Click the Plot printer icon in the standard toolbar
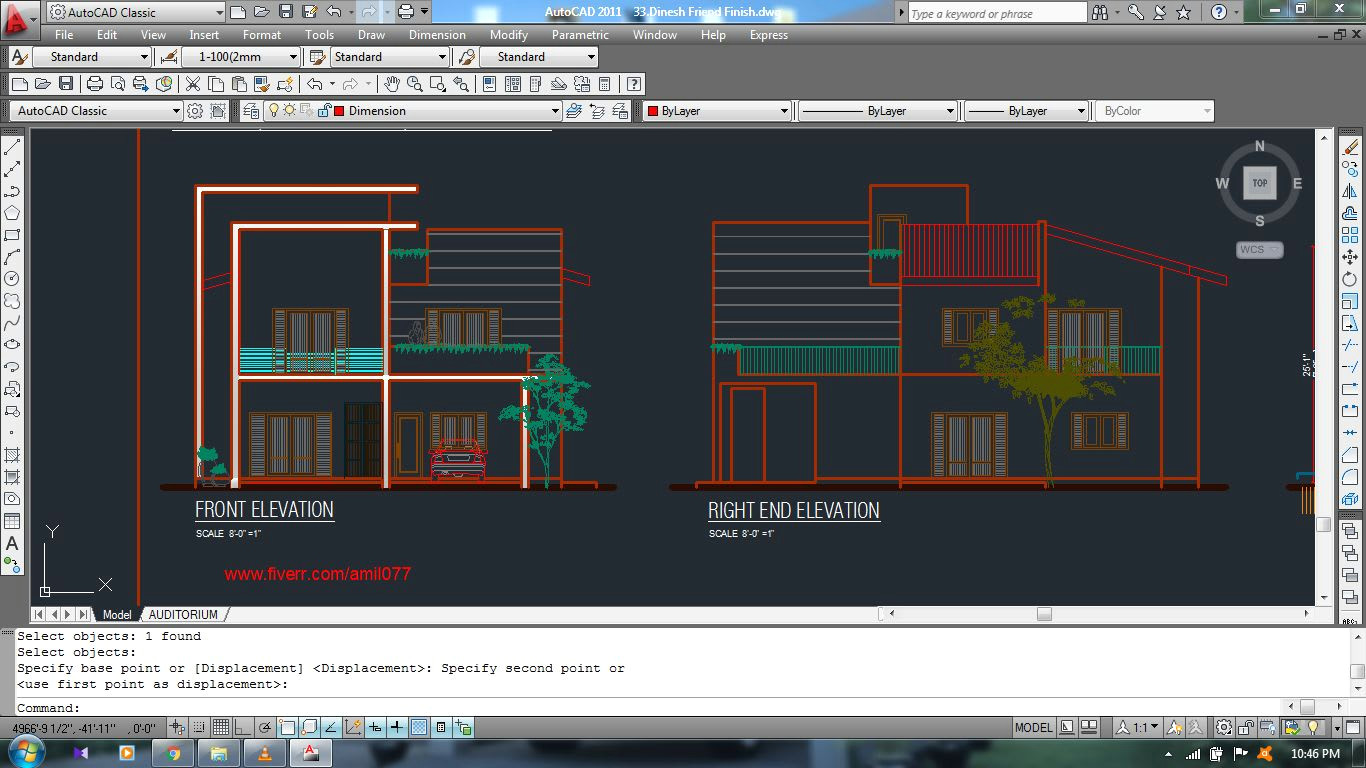 pos(94,84)
